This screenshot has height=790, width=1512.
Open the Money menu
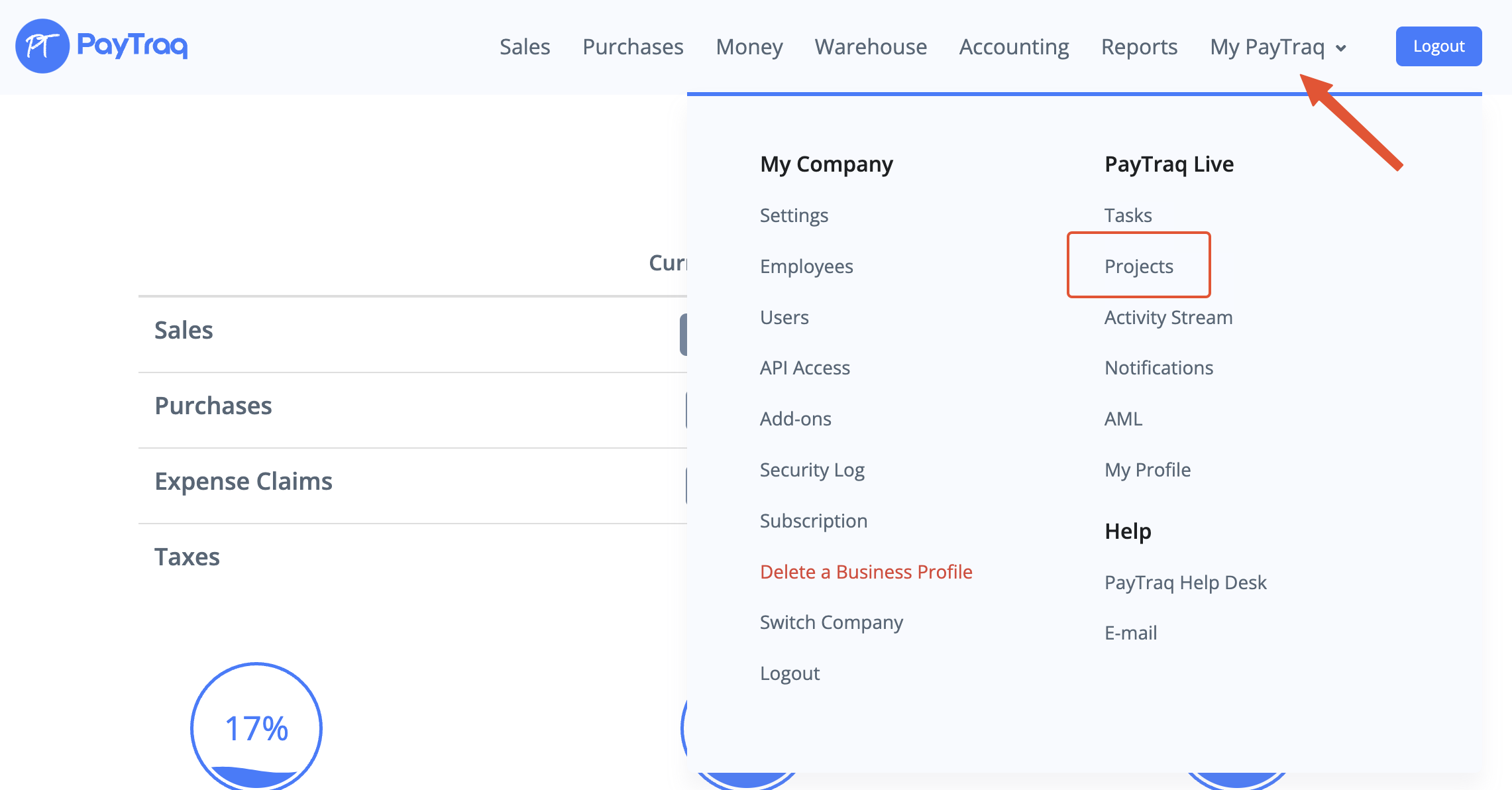(x=749, y=47)
